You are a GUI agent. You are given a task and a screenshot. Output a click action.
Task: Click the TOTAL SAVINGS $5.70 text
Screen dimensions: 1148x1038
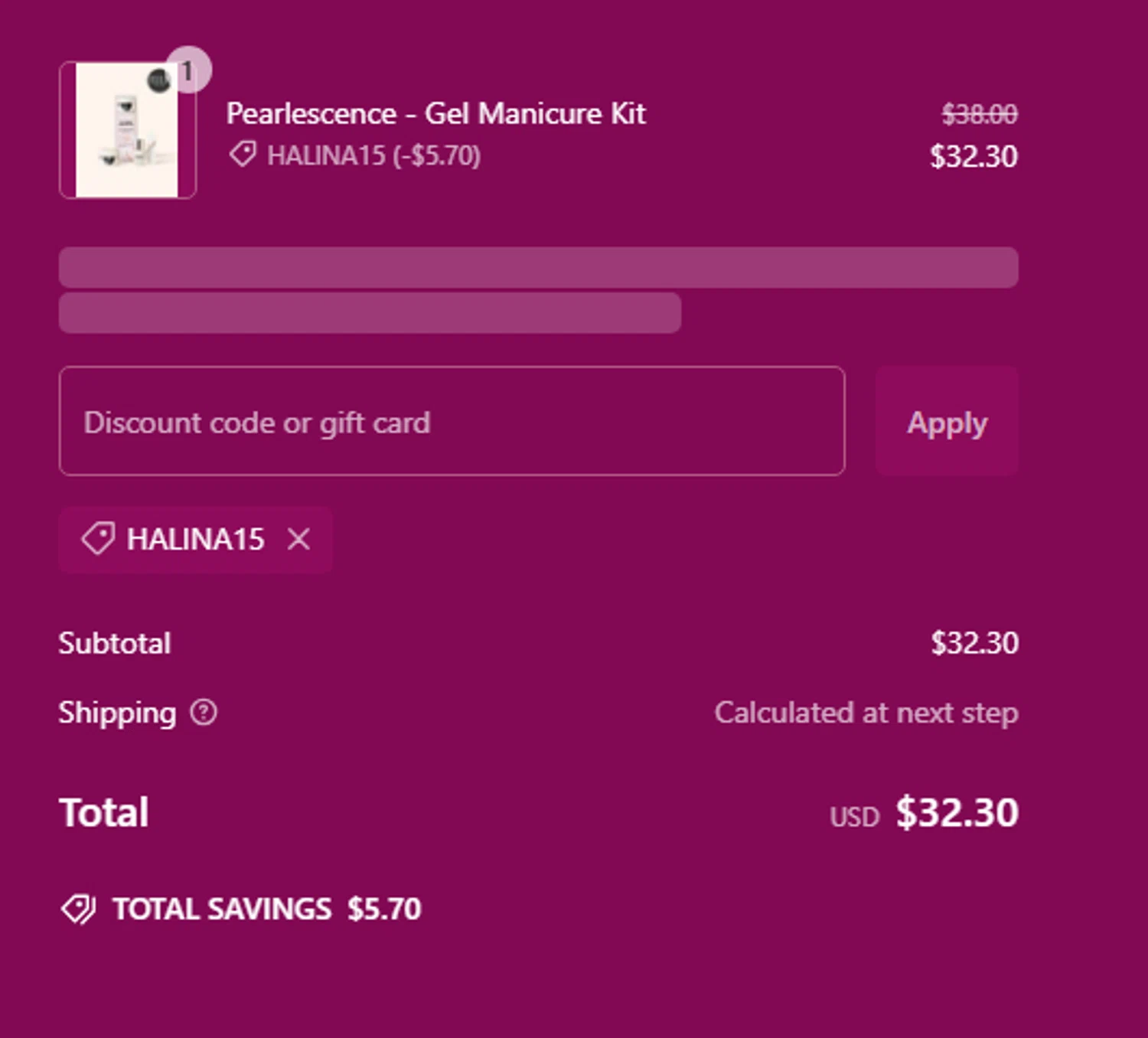tap(266, 909)
